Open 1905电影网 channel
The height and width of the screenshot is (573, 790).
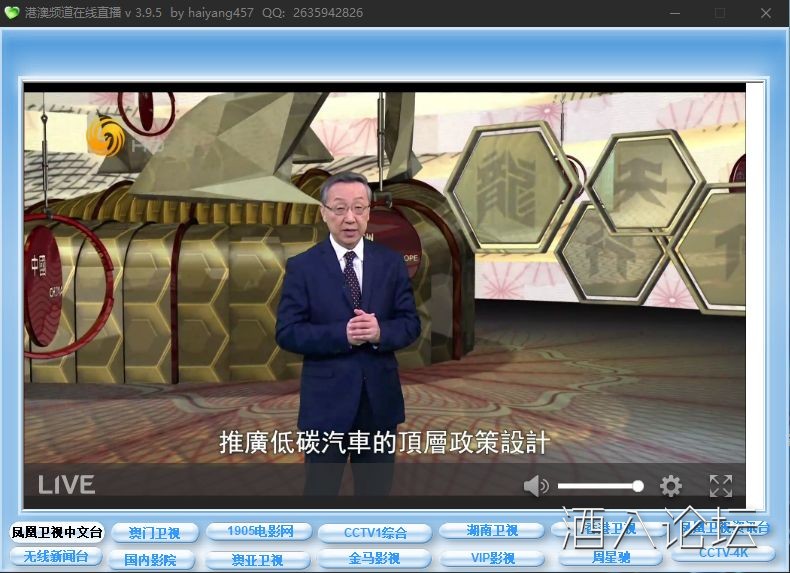[260, 531]
